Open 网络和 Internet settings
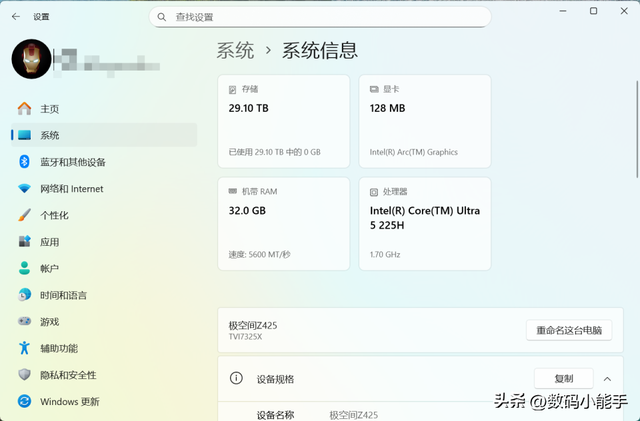640x421 pixels. click(x=71, y=189)
